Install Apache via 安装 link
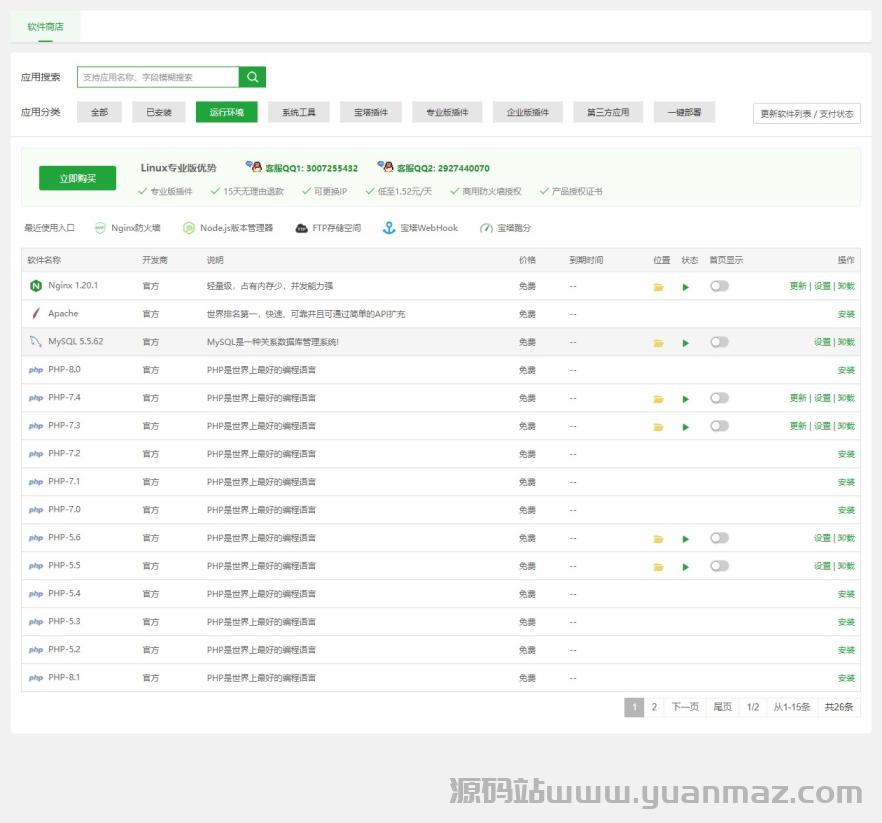 846,314
